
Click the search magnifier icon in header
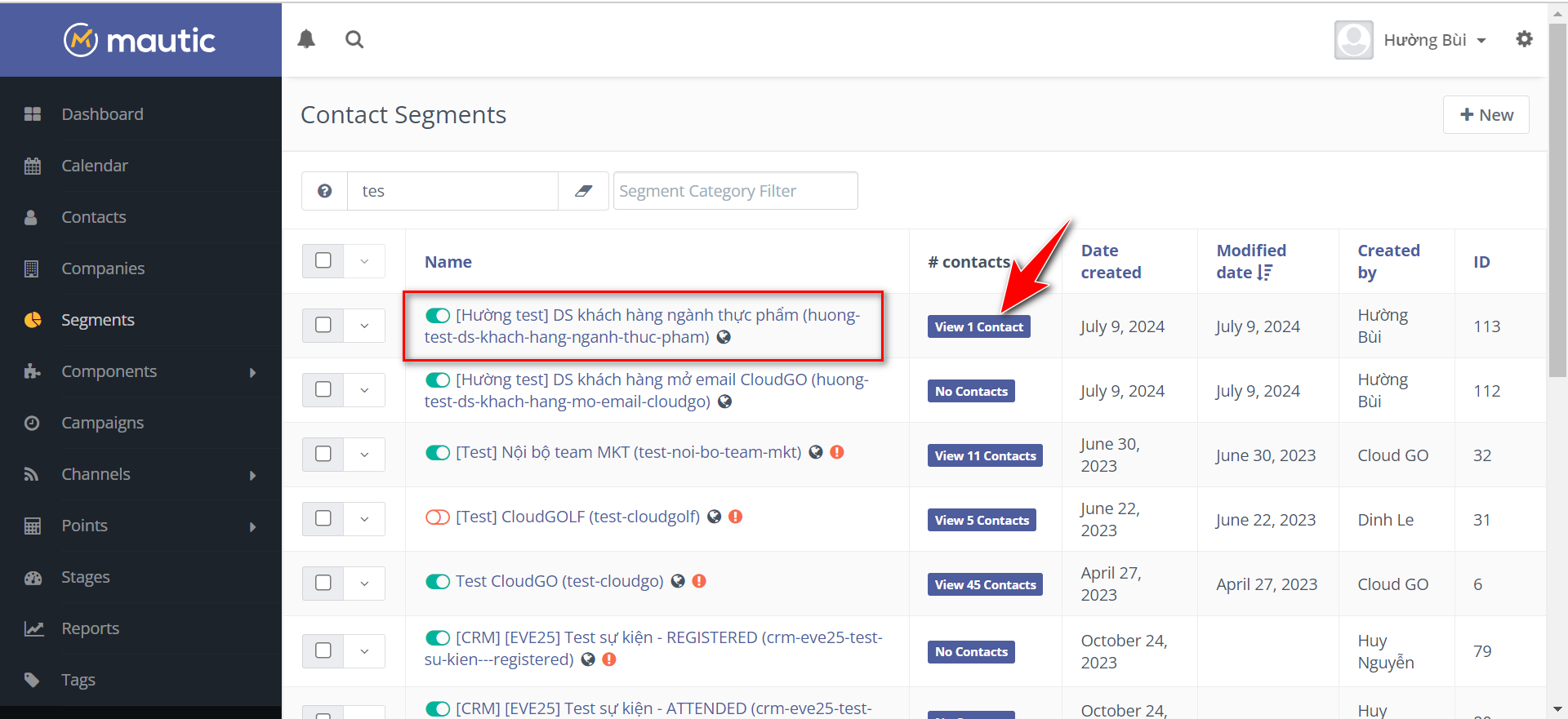point(354,39)
